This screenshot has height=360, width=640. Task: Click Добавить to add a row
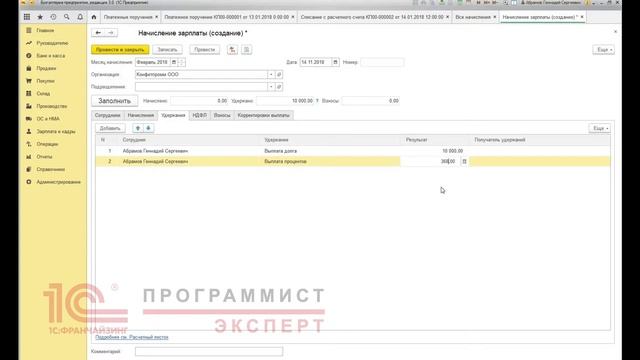(x=110, y=129)
